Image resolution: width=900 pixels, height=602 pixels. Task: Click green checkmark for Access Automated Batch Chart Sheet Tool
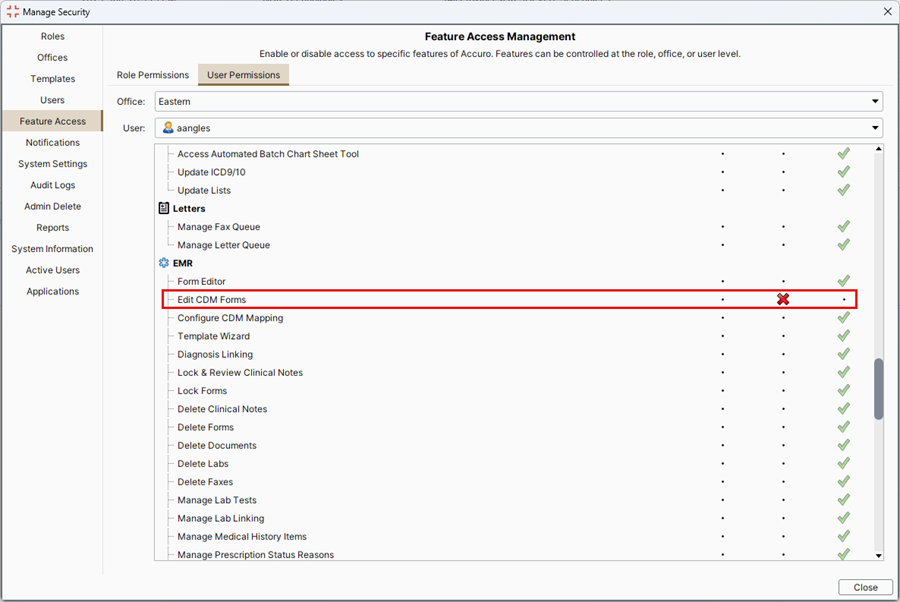(x=843, y=154)
